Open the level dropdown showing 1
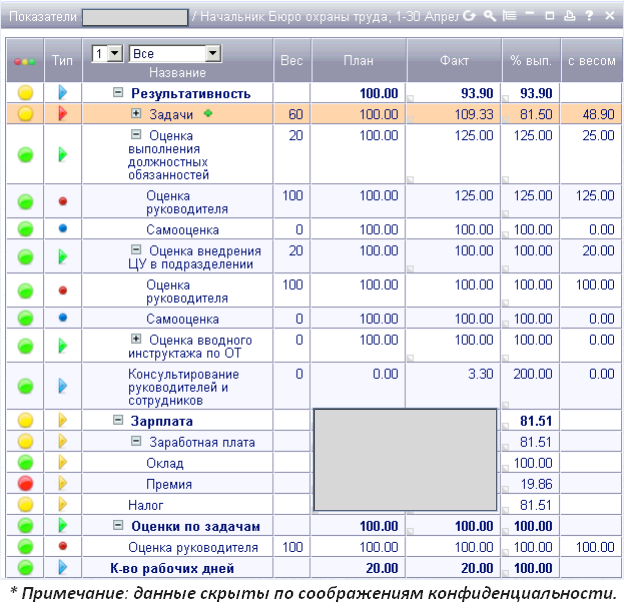Image resolution: width=624 pixels, height=612 pixels. [107, 53]
